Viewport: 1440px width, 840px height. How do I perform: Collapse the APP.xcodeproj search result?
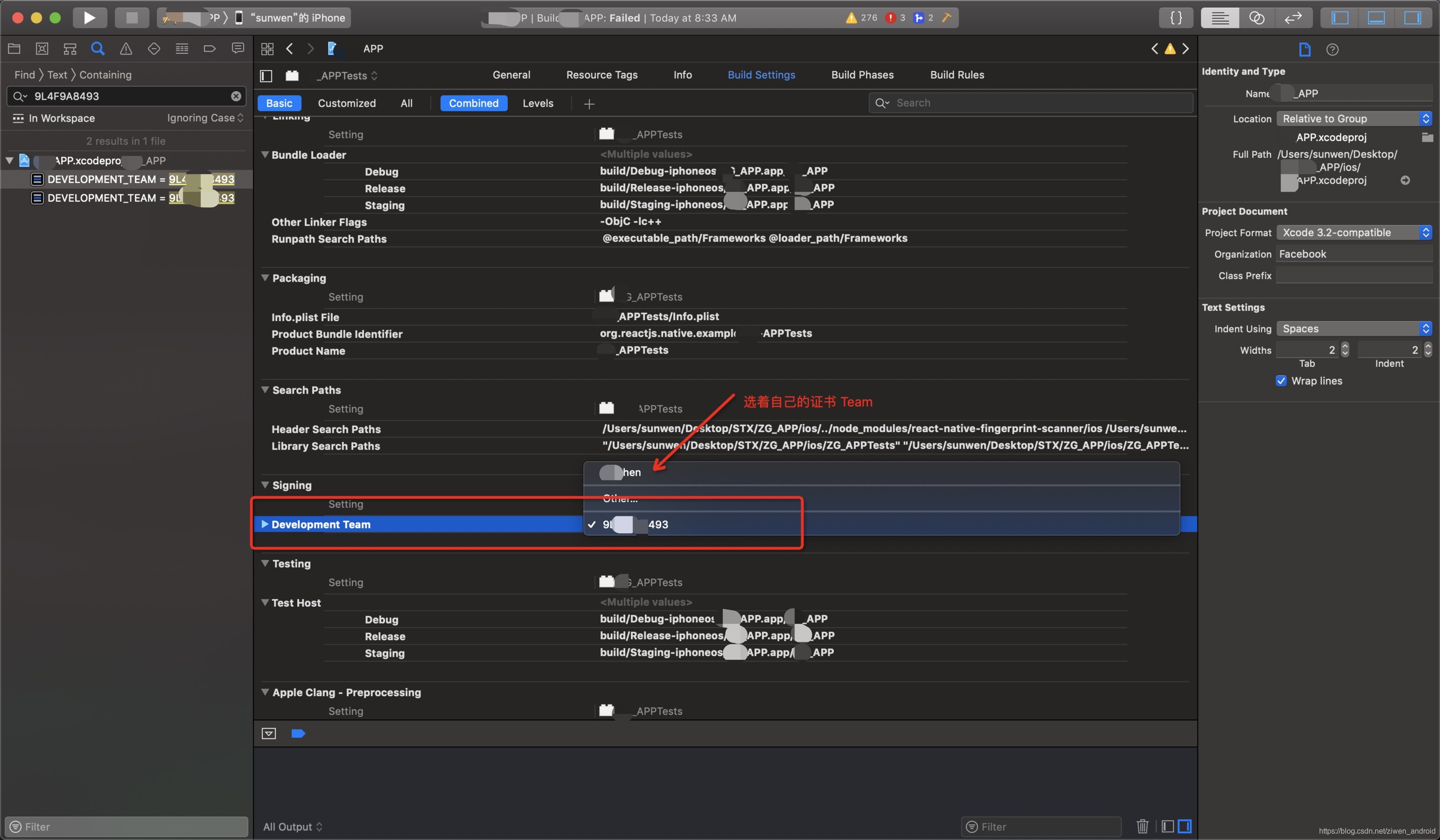pyautogui.click(x=9, y=161)
